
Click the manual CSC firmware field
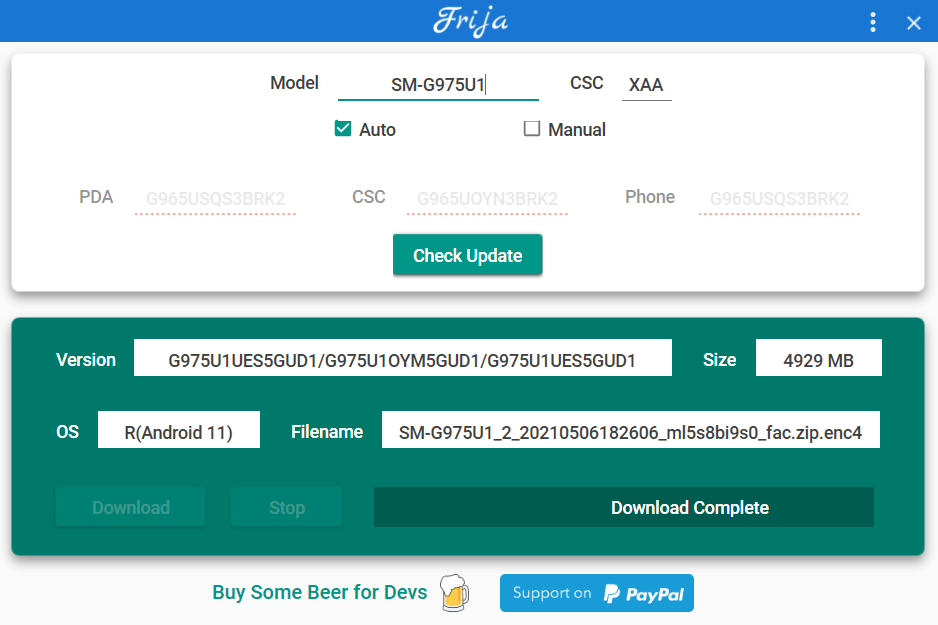pyautogui.click(x=487, y=199)
